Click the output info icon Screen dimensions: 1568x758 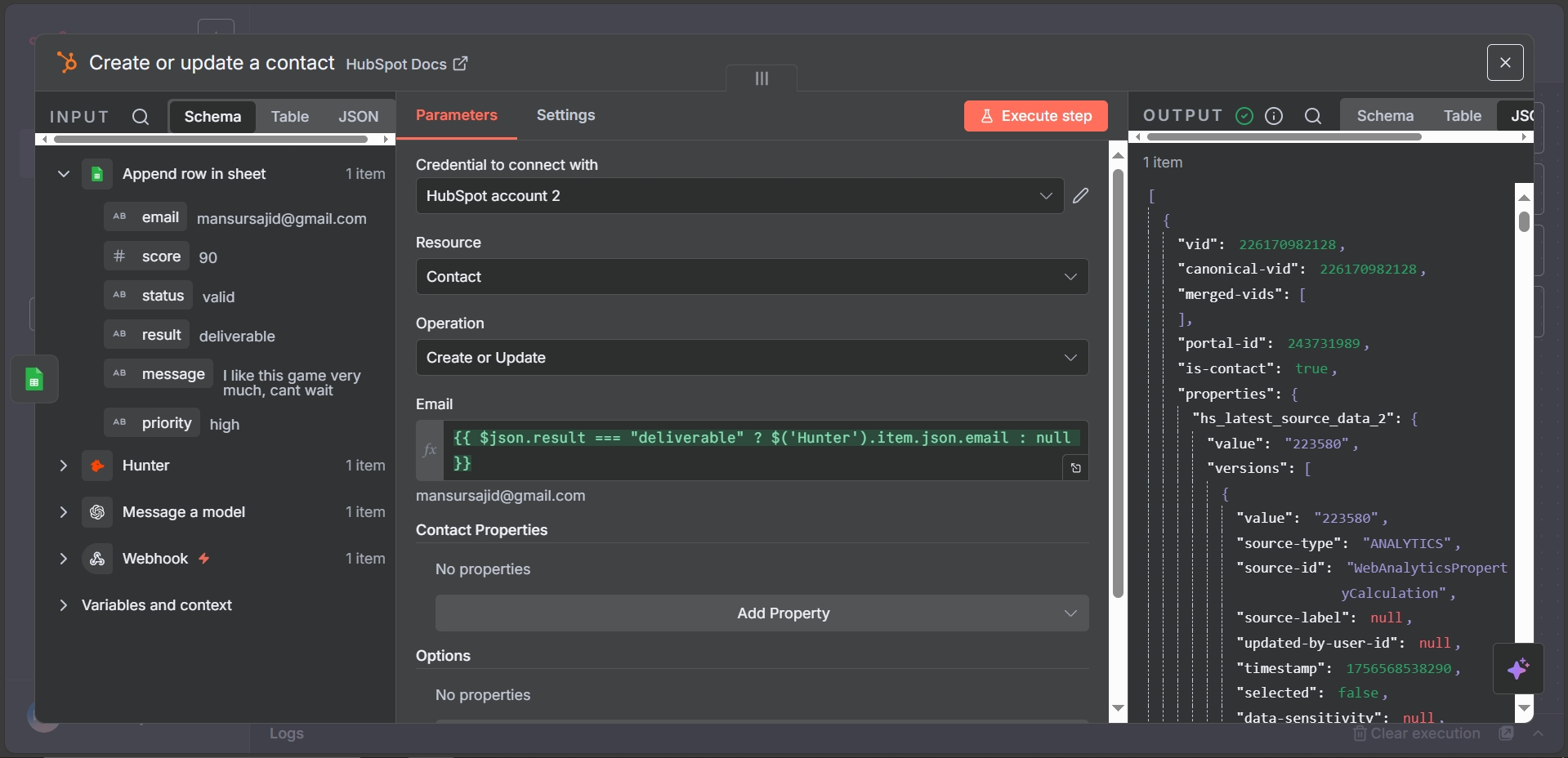pyautogui.click(x=1274, y=116)
